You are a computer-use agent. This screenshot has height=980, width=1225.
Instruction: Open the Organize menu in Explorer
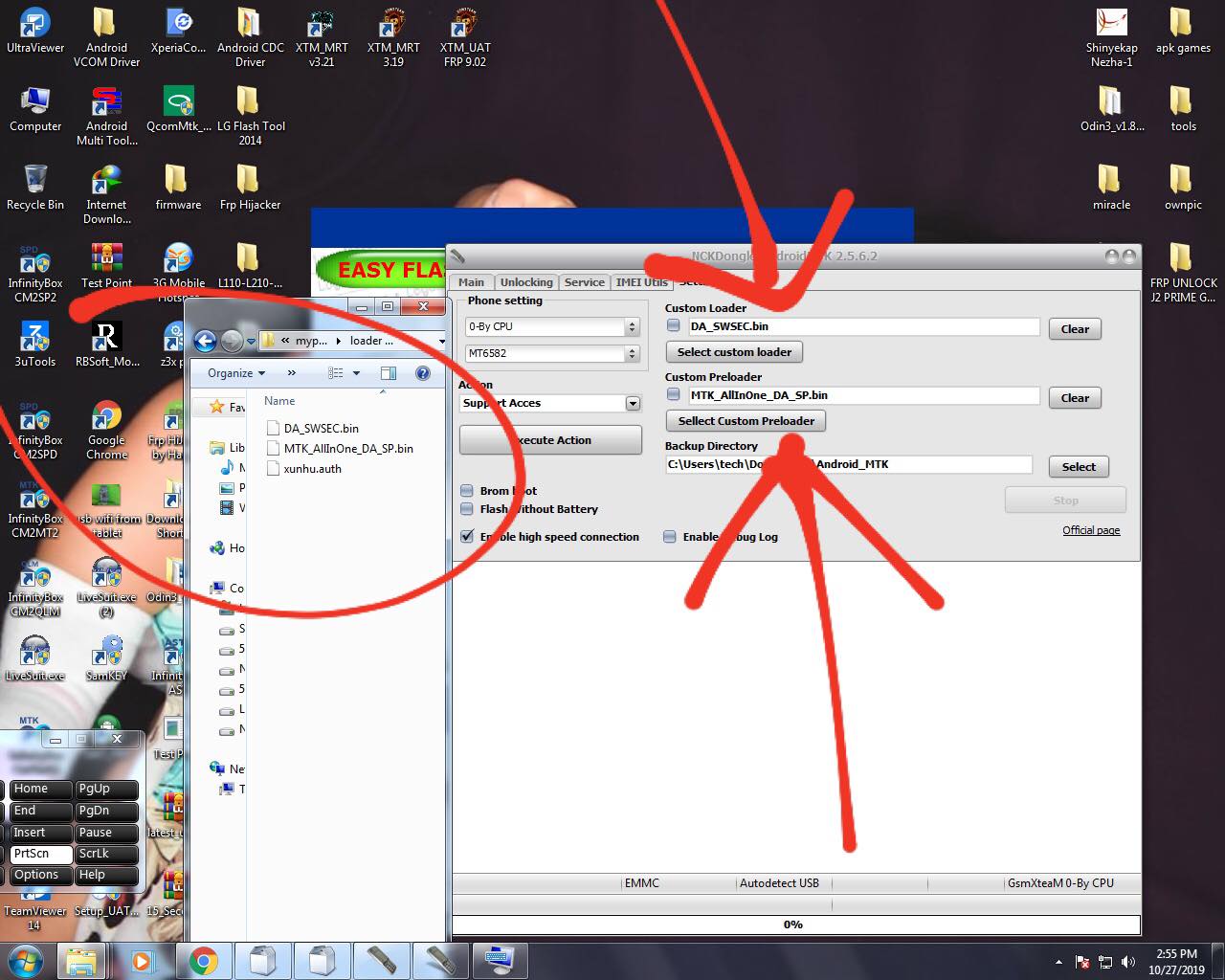pyautogui.click(x=236, y=373)
